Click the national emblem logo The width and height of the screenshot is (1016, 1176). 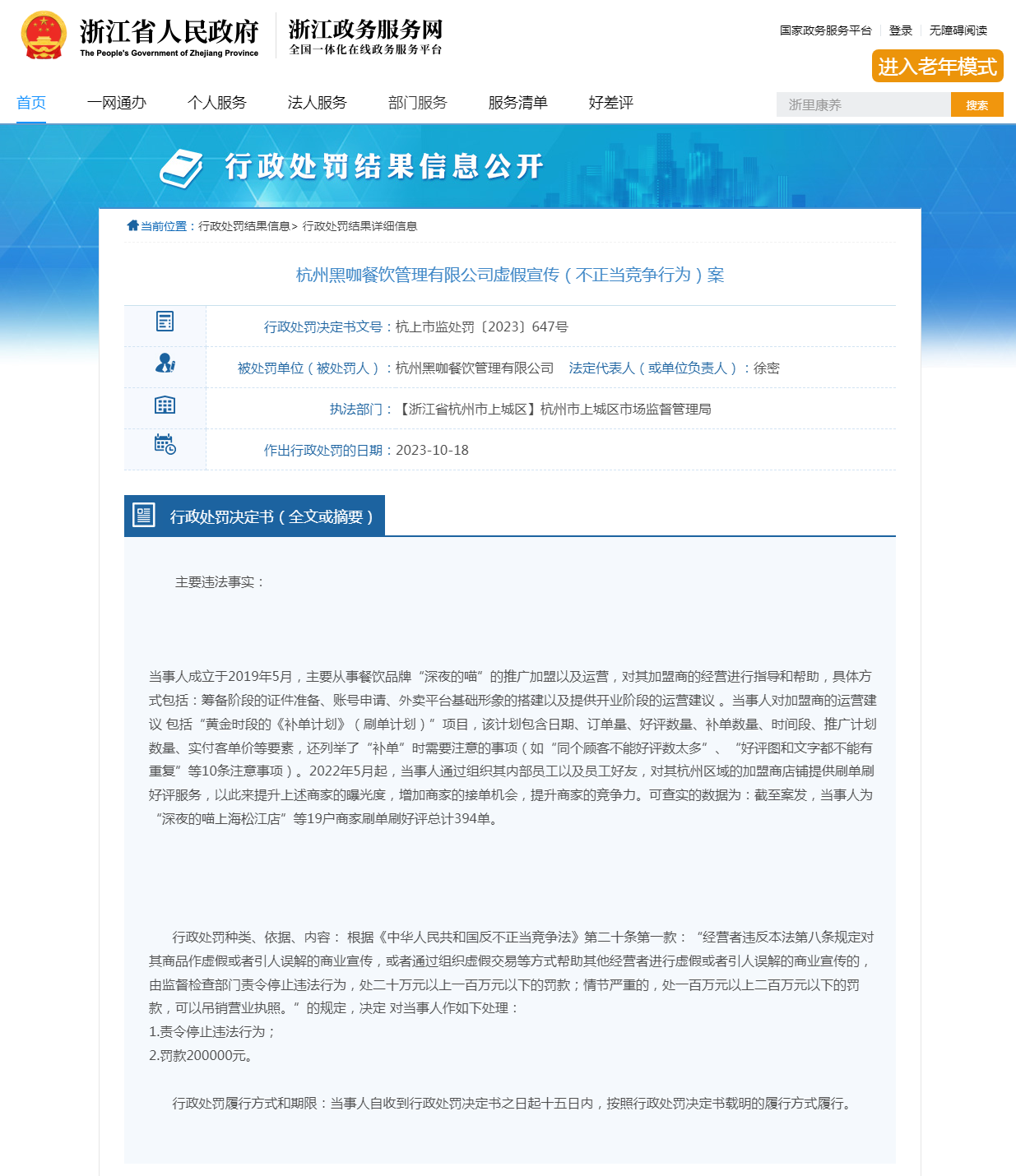coord(44,35)
